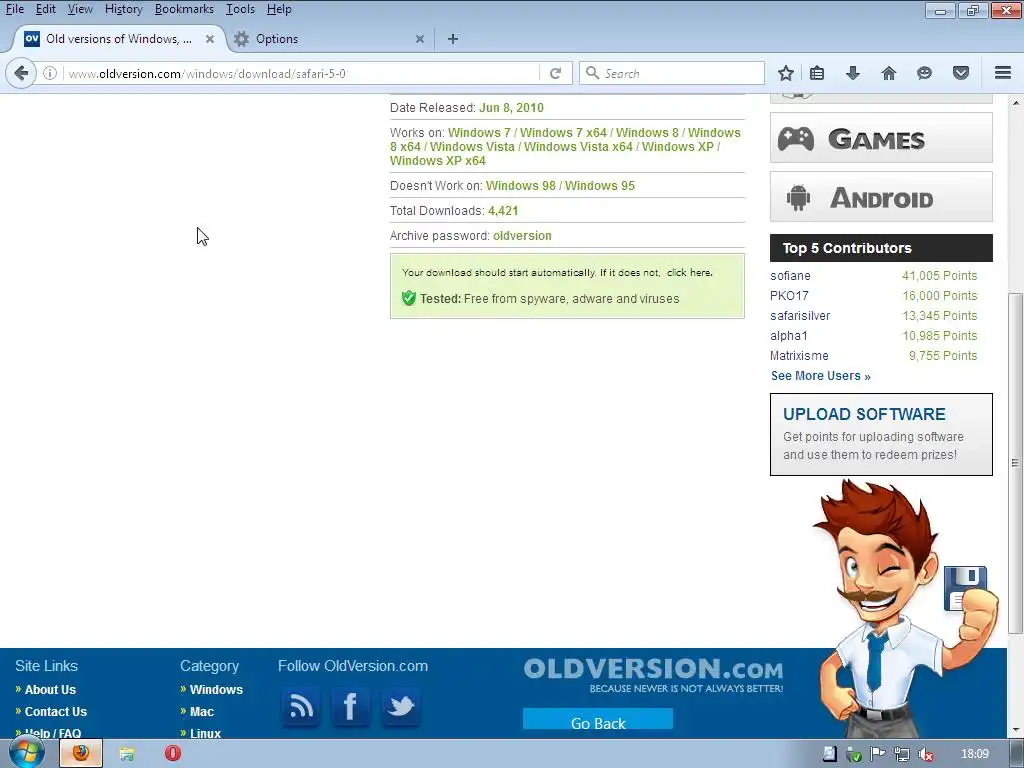Screen dimensions: 1024x768
Task: Open the downloads arrow panel
Action: tap(852, 73)
